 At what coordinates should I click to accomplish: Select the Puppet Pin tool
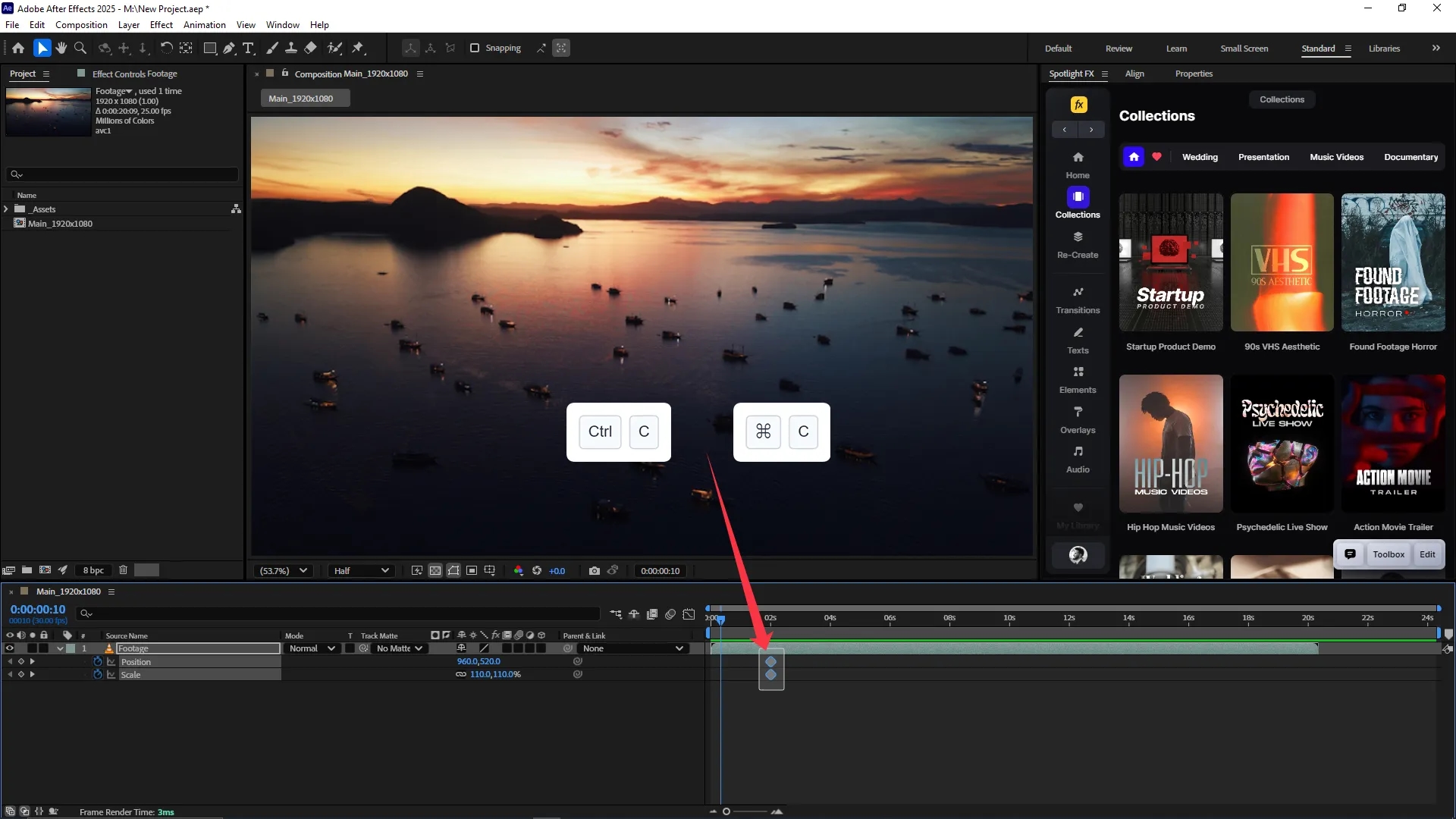(358, 48)
